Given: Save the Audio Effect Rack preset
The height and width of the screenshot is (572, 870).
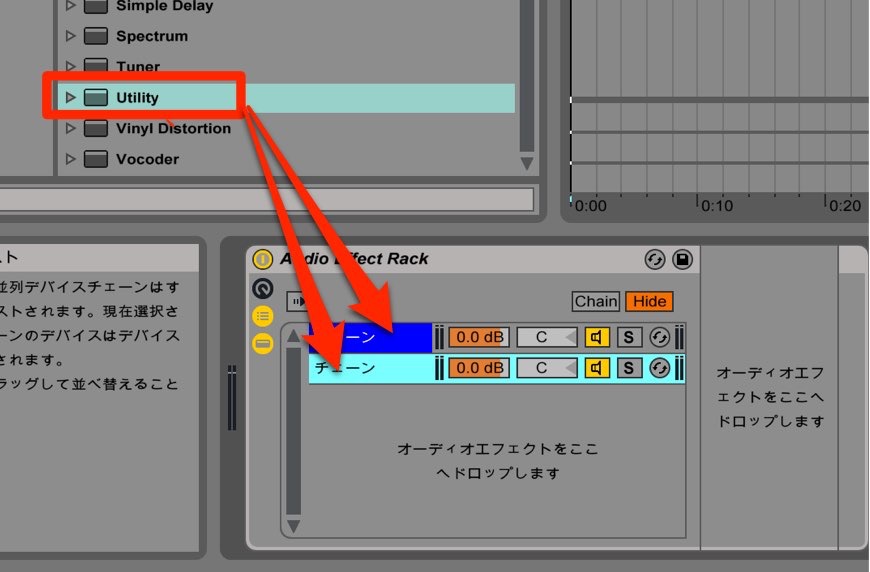Looking at the screenshot, I should click(682, 259).
